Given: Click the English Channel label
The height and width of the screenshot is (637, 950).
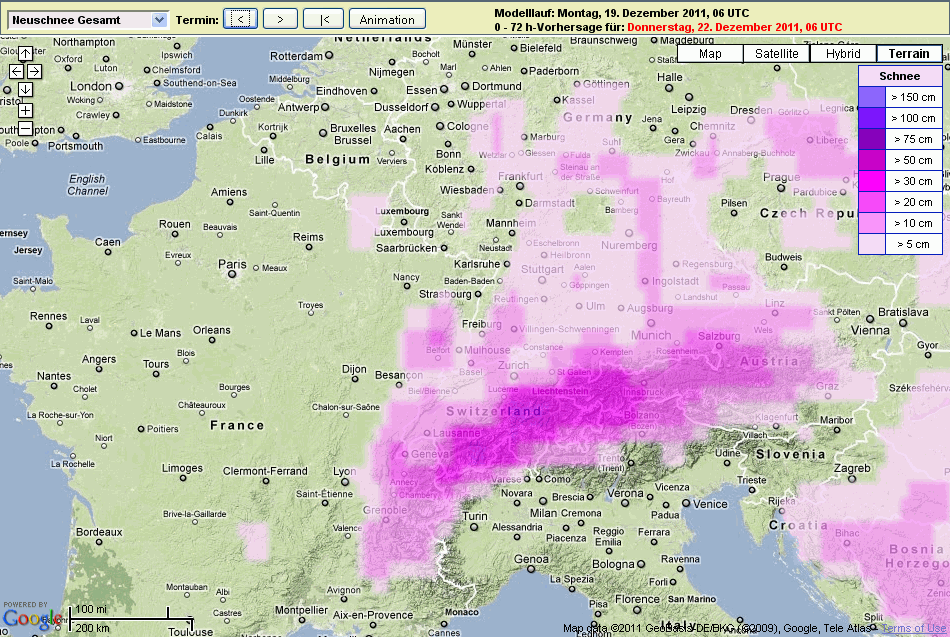Looking at the screenshot, I should point(88,185).
